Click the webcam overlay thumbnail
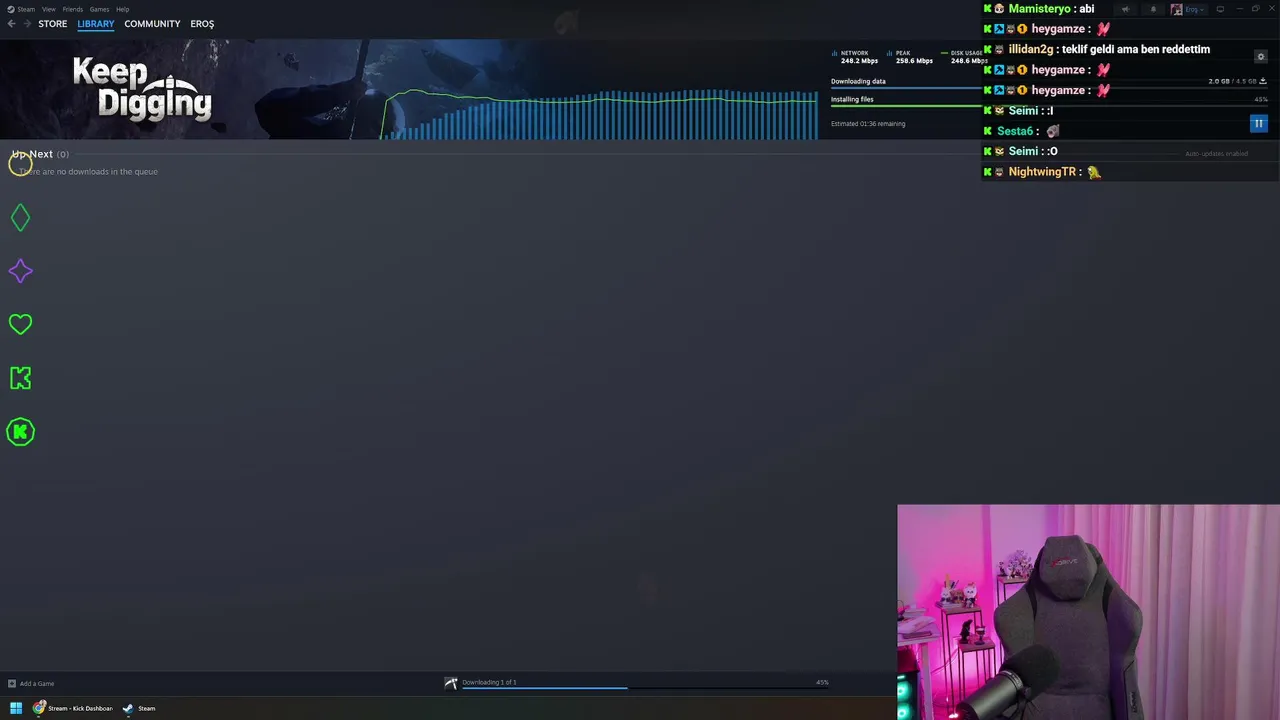 [x=1088, y=612]
